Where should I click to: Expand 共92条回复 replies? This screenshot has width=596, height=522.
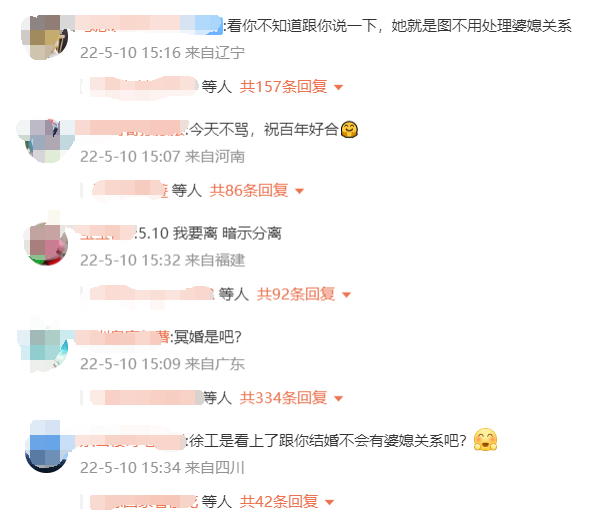(296, 294)
